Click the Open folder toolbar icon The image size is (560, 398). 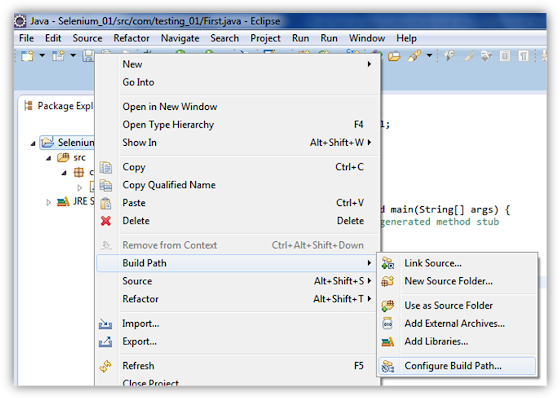[394, 56]
